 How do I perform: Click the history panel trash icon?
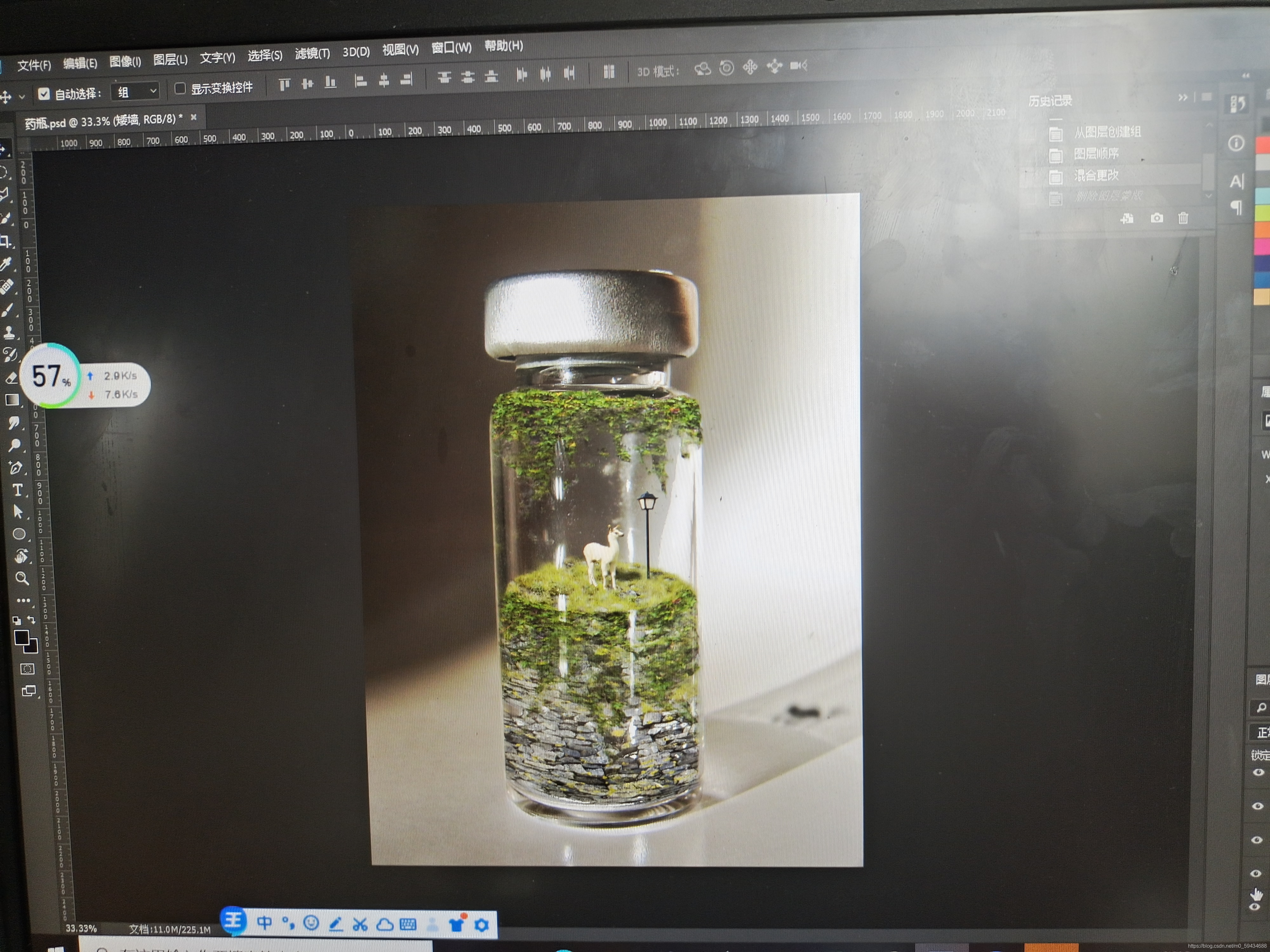pos(1183,218)
